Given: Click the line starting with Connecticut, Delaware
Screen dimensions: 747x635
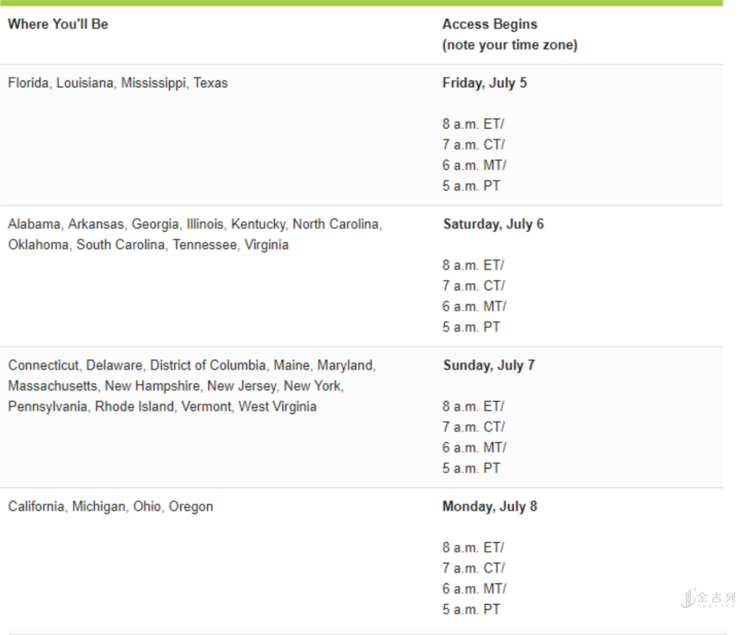Looking at the screenshot, I should (x=191, y=365).
